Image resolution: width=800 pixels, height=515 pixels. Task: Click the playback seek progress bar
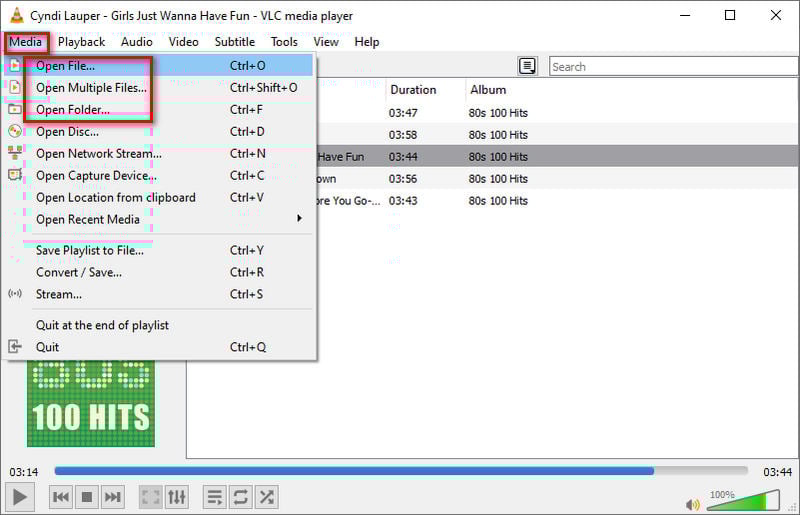tap(400, 471)
